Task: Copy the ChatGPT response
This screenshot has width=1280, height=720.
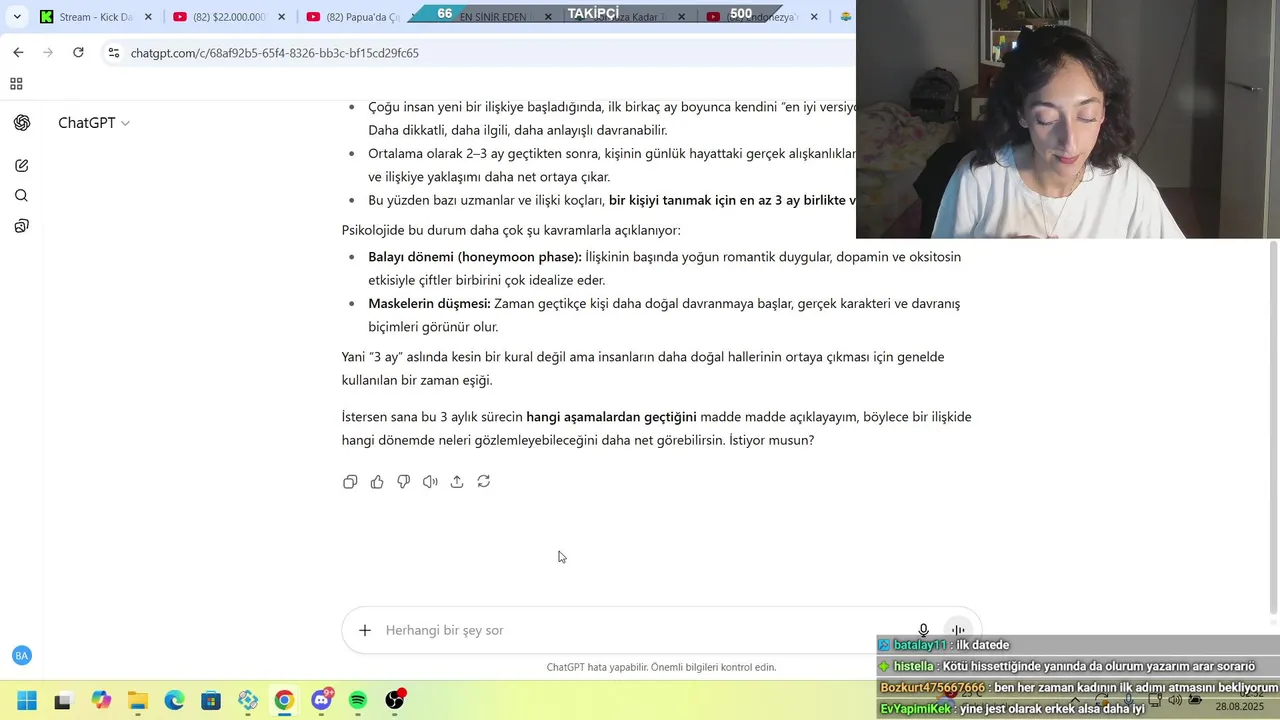Action: pyautogui.click(x=350, y=482)
